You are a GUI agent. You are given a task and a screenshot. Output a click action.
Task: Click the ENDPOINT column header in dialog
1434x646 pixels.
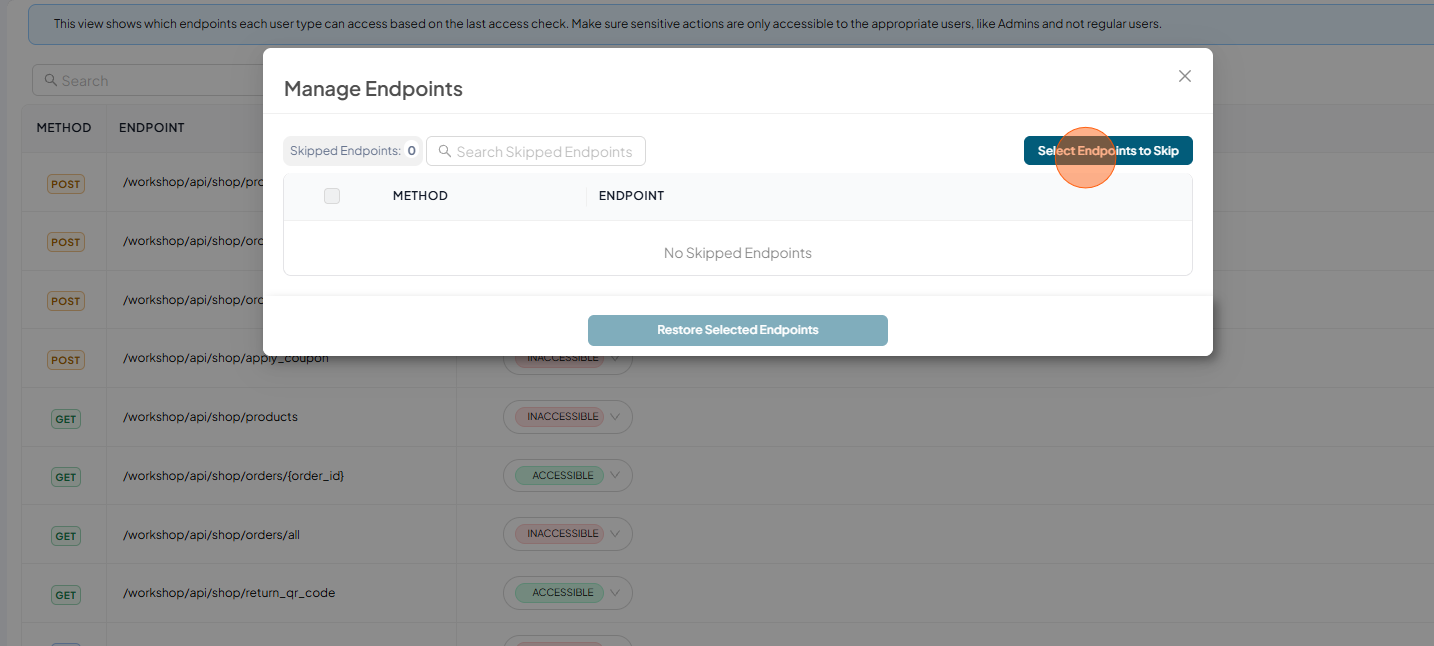tap(631, 196)
